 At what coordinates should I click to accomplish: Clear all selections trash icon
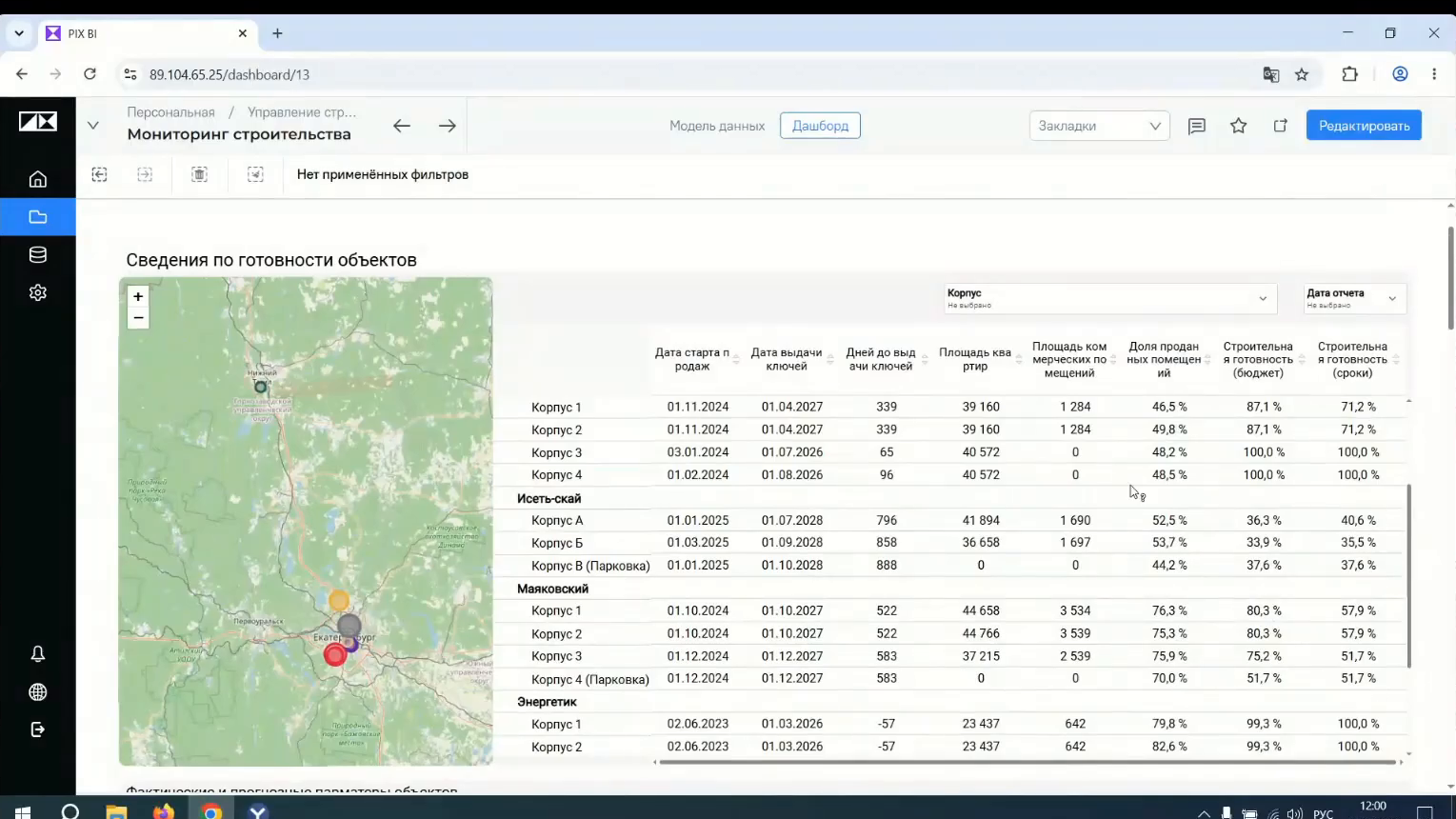(x=199, y=174)
